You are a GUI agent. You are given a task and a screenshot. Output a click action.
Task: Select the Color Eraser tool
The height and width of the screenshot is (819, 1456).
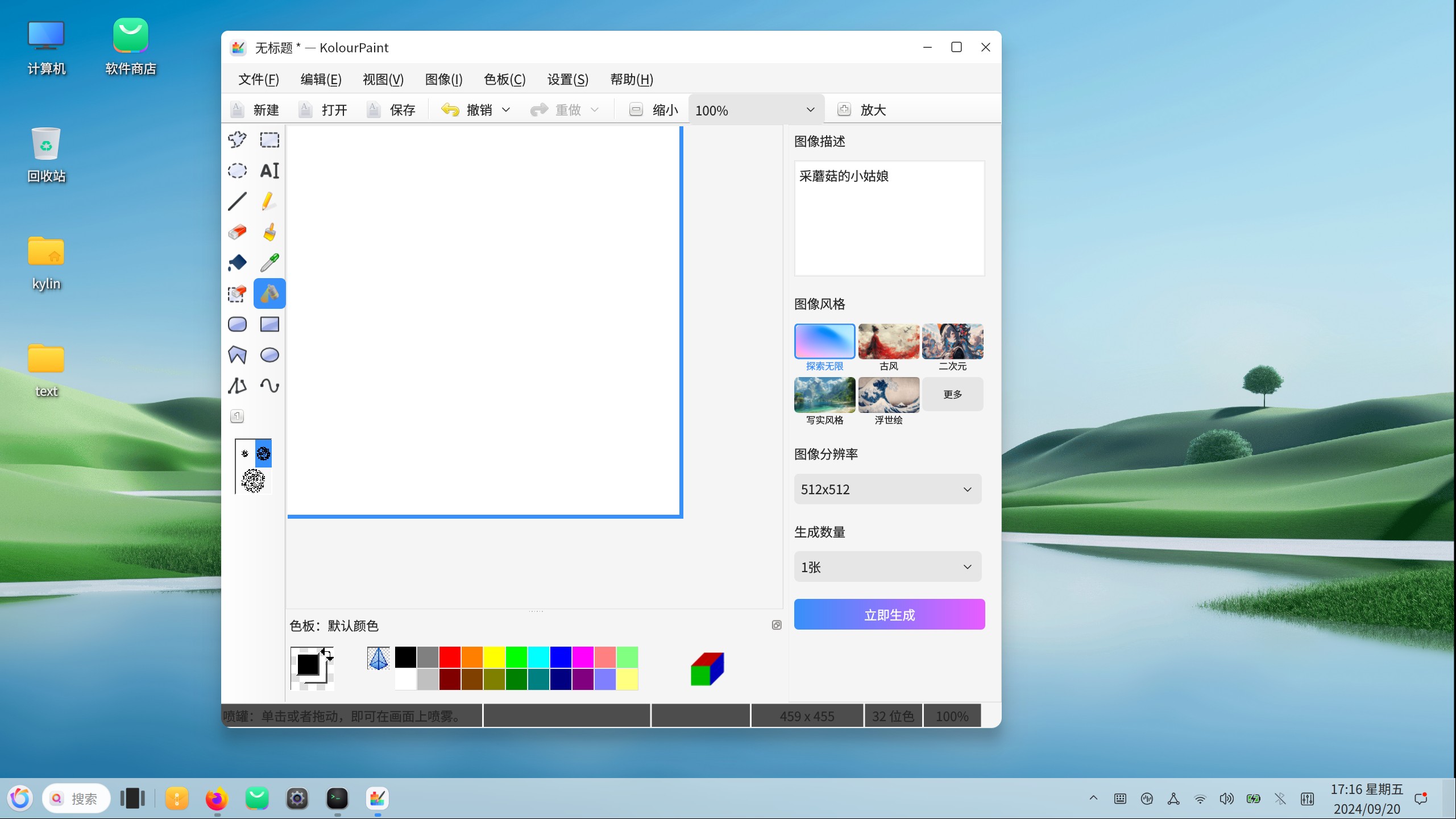237,293
